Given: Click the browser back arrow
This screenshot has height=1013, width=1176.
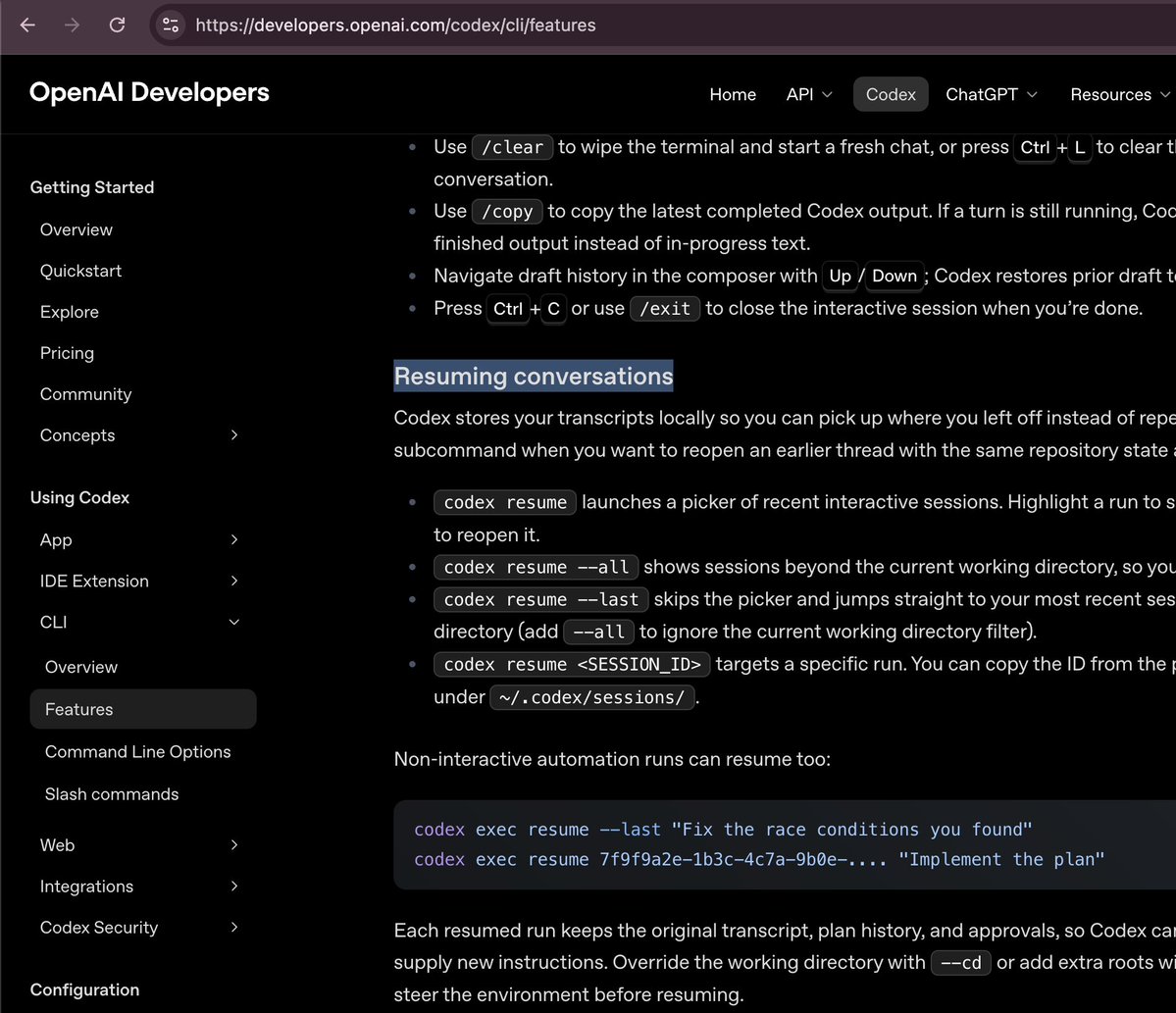Looking at the screenshot, I should pyautogui.click(x=27, y=25).
